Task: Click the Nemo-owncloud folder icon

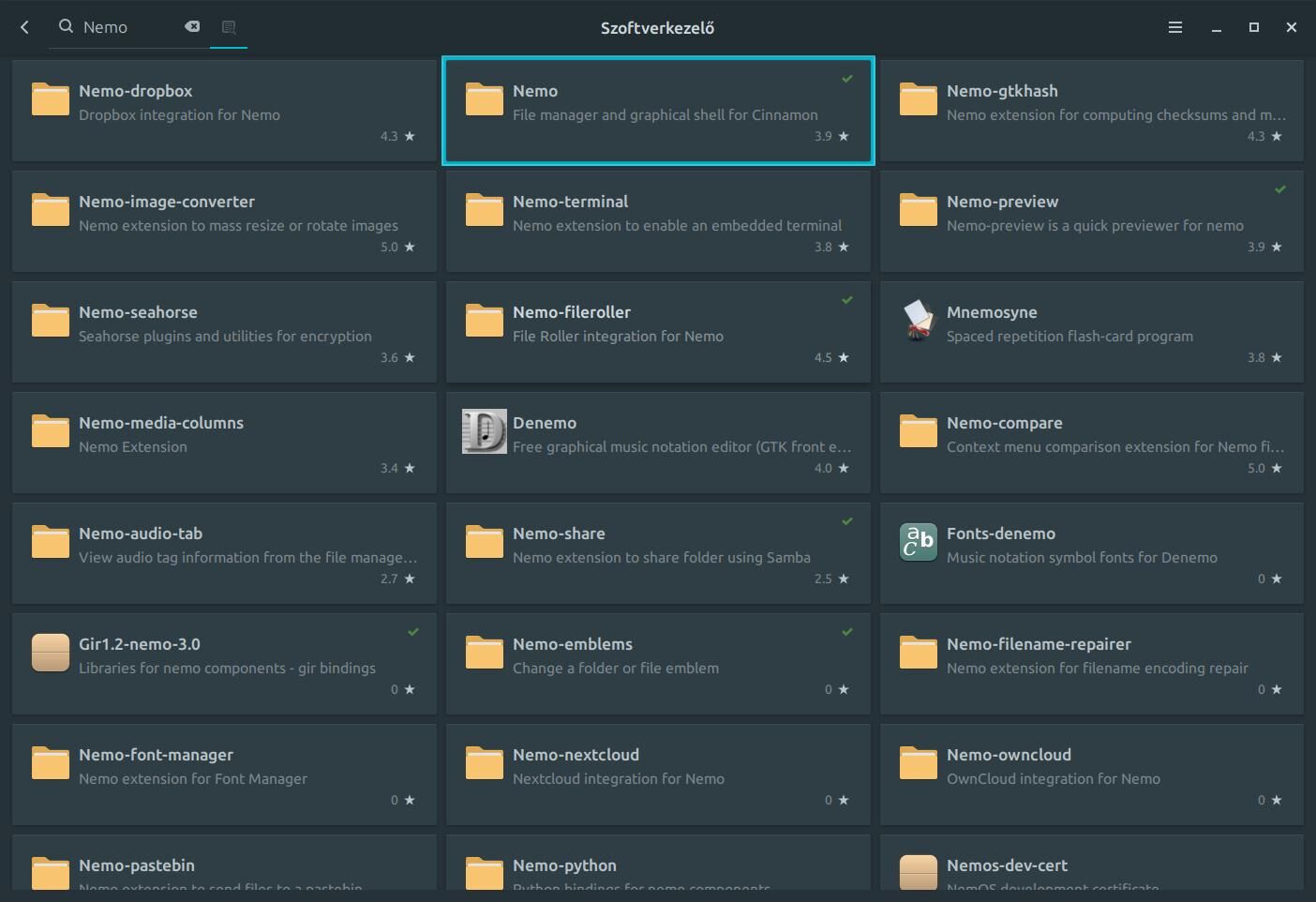Action: pyautogui.click(x=919, y=763)
